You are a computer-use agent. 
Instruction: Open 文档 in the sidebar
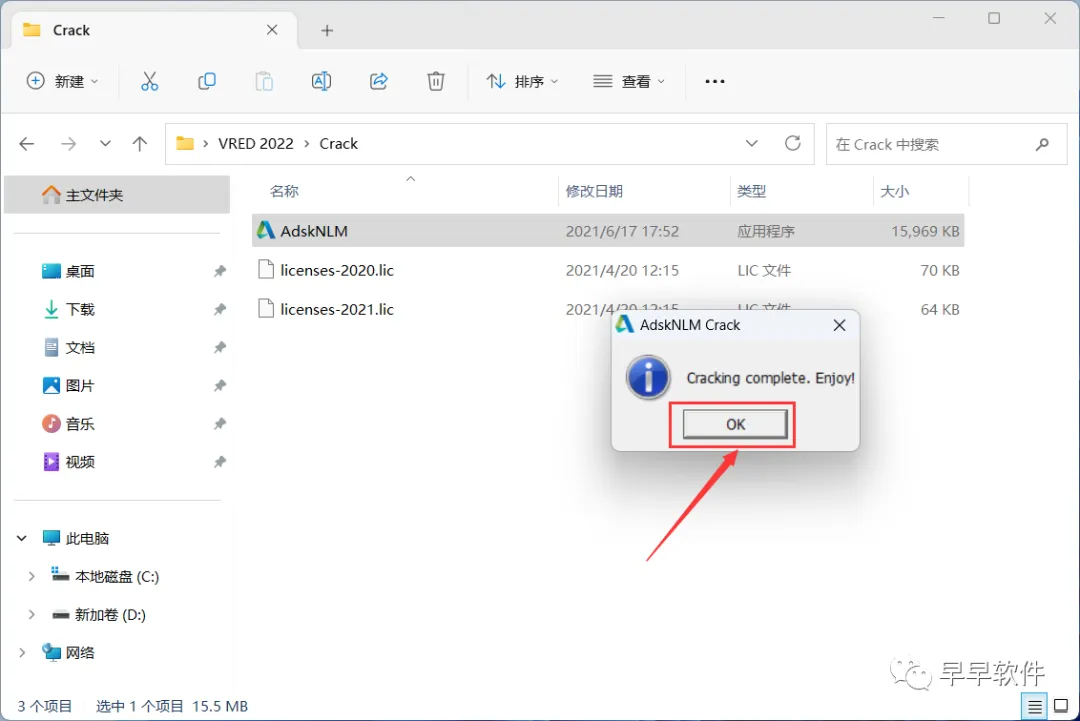80,348
